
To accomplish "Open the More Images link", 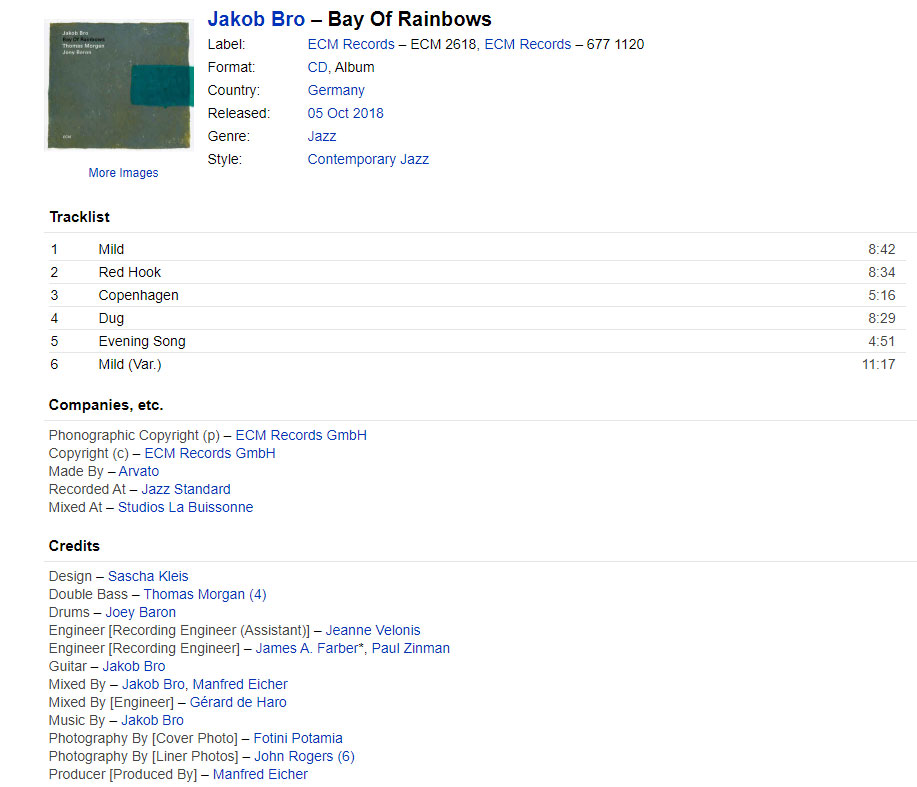I will tap(123, 173).
